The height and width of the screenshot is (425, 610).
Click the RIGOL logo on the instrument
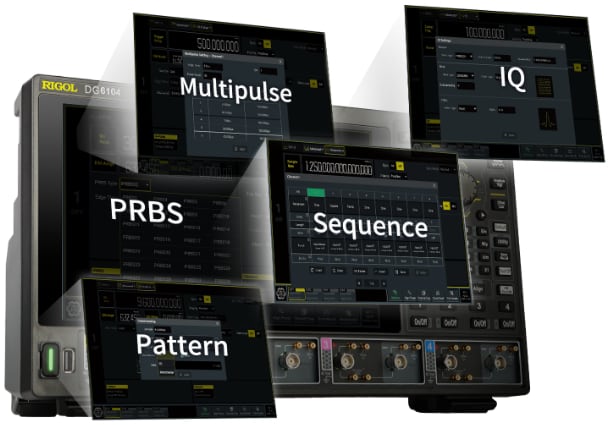[x=59, y=86]
